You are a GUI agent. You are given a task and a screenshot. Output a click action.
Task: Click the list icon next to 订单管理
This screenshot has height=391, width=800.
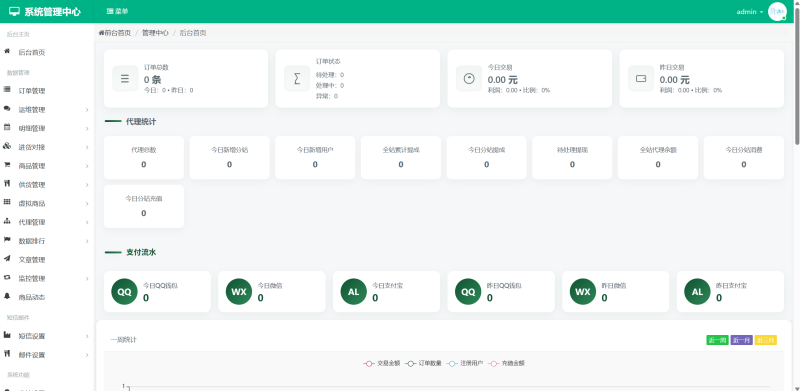tap(7, 90)
